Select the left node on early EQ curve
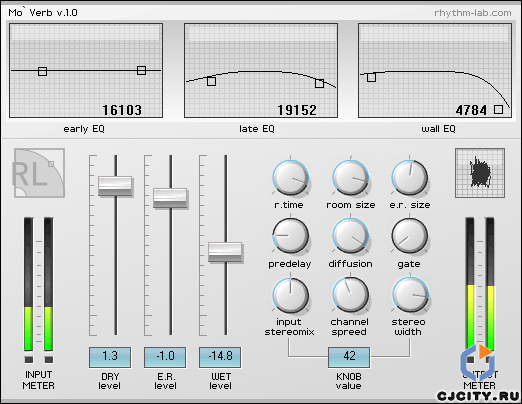The width and height of the screenshot is (522, 404). coord(42,71)
